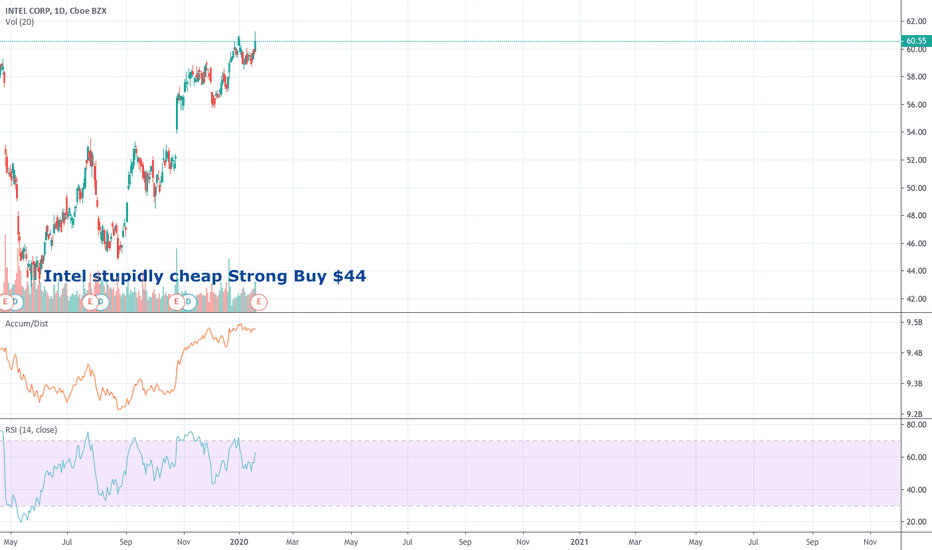Screen dimensions: 932x550
Task: Click the dividend D marker between Jul and Sep 2019
Action: (x=101, y=302)
